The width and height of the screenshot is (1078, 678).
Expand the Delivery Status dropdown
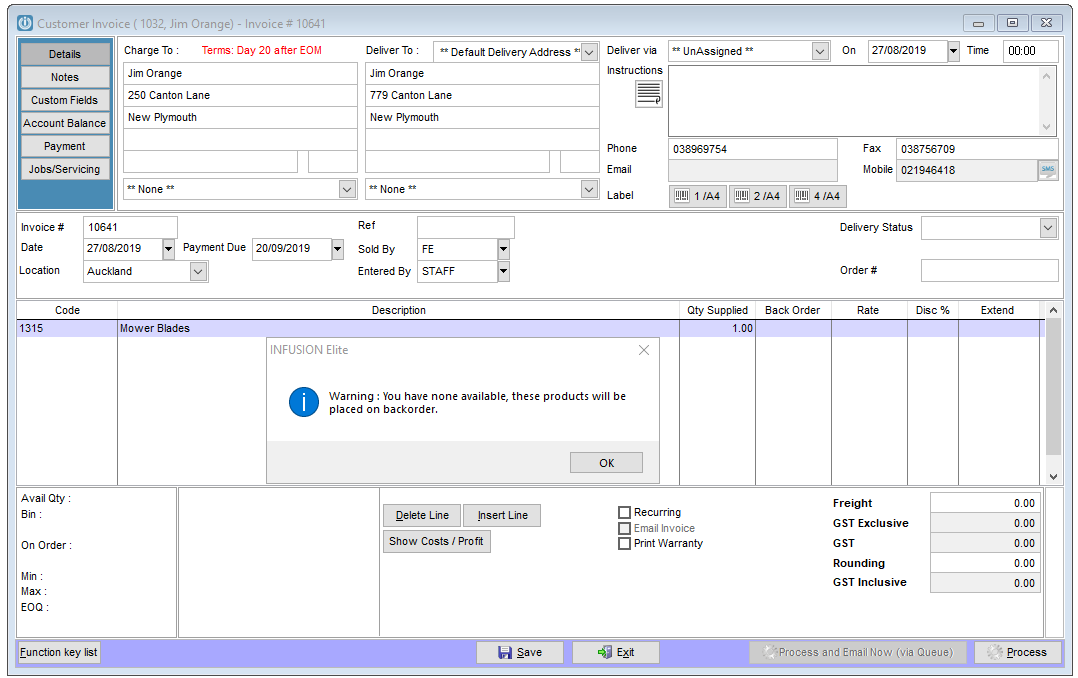point(1049,227)
